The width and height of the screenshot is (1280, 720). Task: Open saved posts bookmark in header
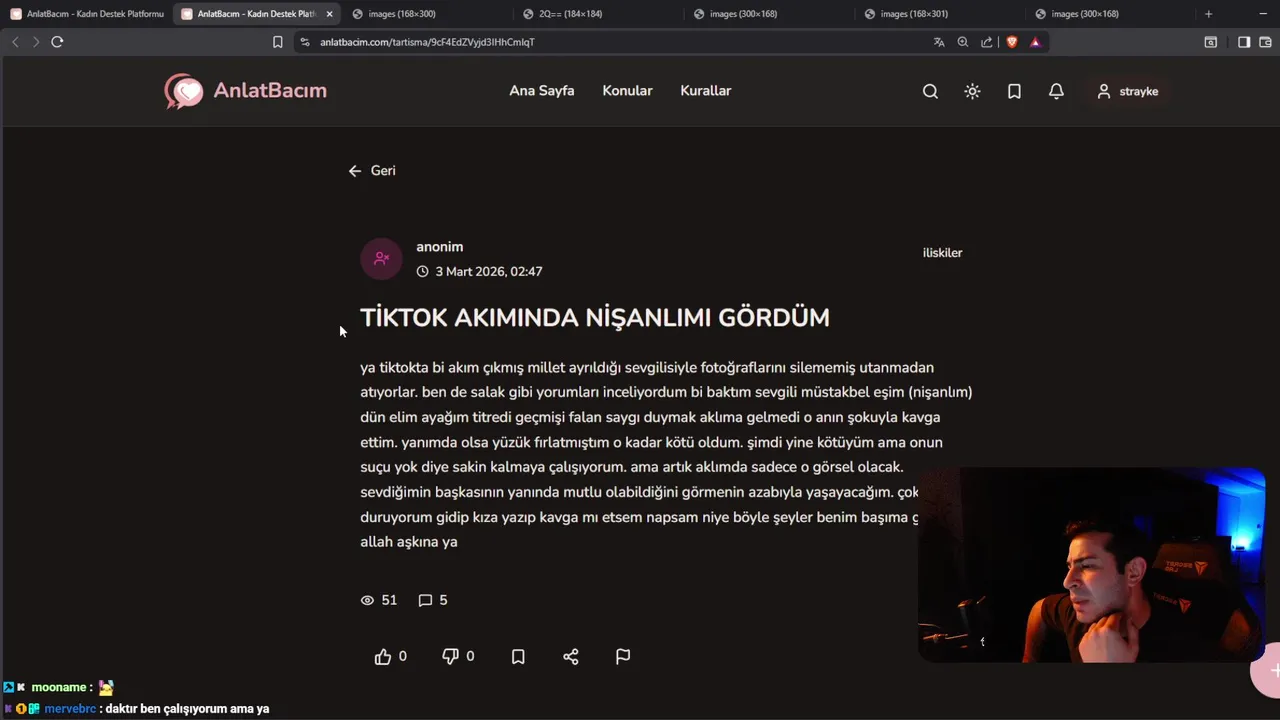pyautogui.click(x=1014, y=91)
